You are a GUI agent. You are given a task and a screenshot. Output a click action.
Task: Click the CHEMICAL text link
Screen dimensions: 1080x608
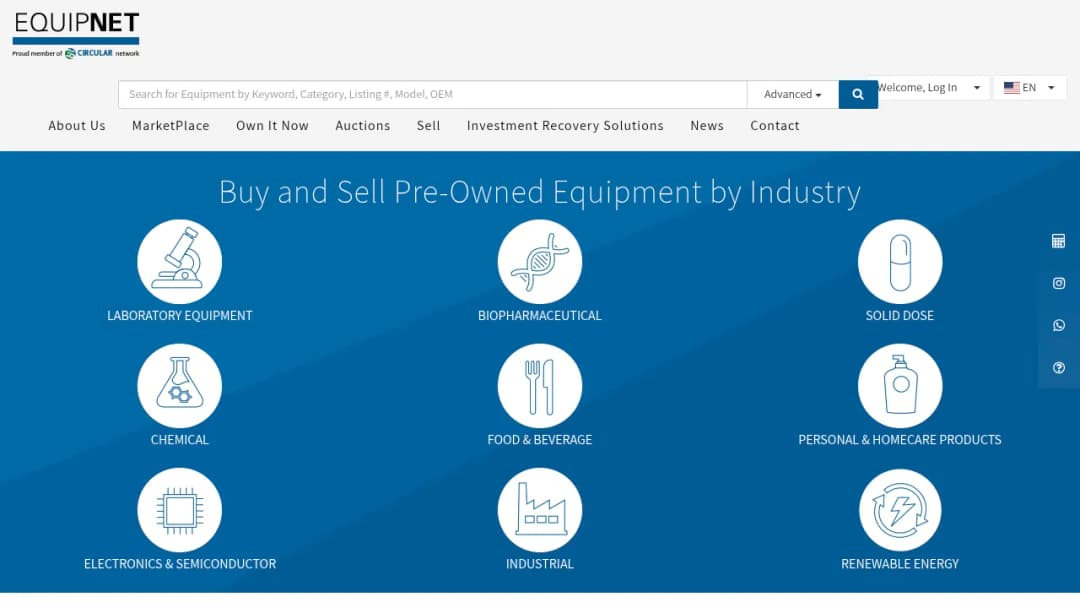pyautogui.click(x=180, y=439)
